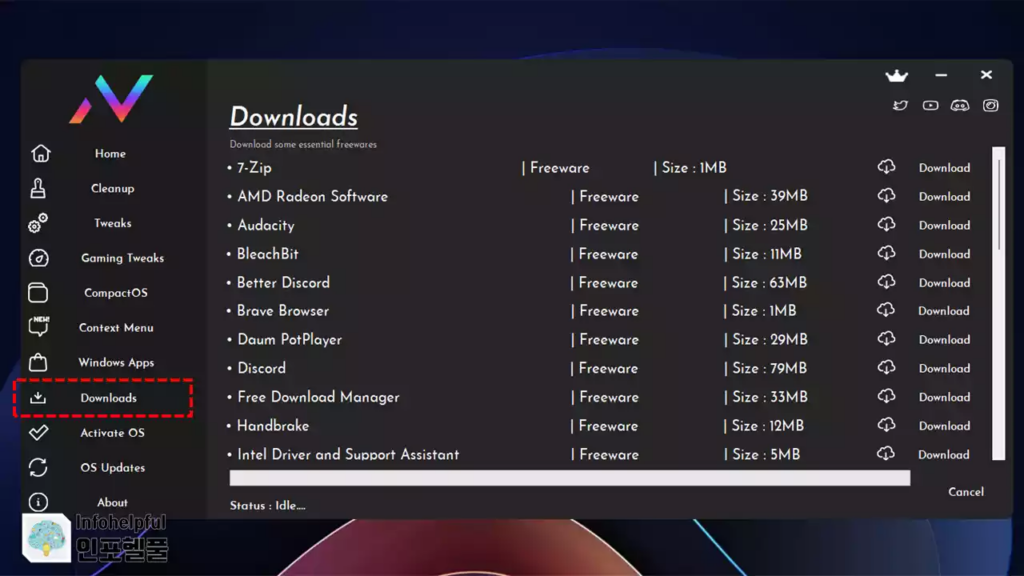Open the About page label
1024x576 pixels.
pos(112,502)
